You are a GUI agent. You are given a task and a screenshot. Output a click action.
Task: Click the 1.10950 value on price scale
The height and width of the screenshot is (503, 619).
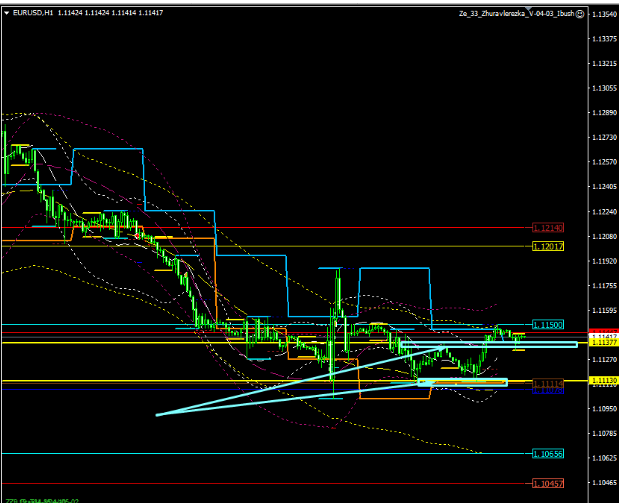tap(604, 409)
